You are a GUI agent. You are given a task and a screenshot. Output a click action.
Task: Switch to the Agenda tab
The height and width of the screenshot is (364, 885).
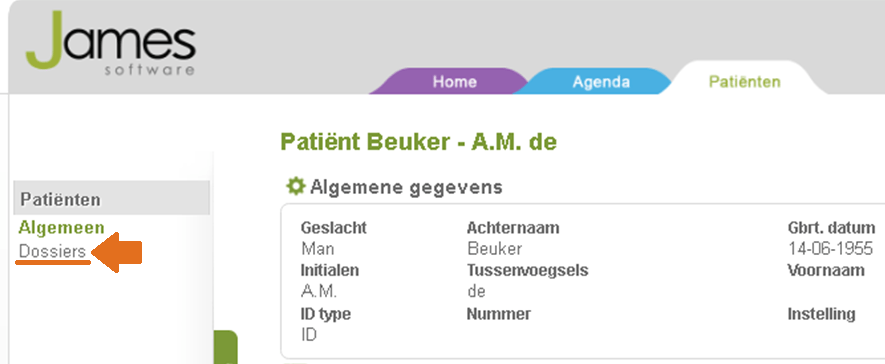point(601,82)
